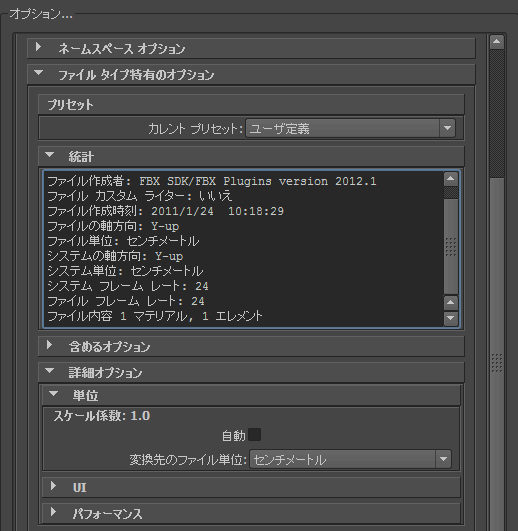Click the ファイル作成者 line in statistics box
The image size is (518, 531).
point(212,181)
